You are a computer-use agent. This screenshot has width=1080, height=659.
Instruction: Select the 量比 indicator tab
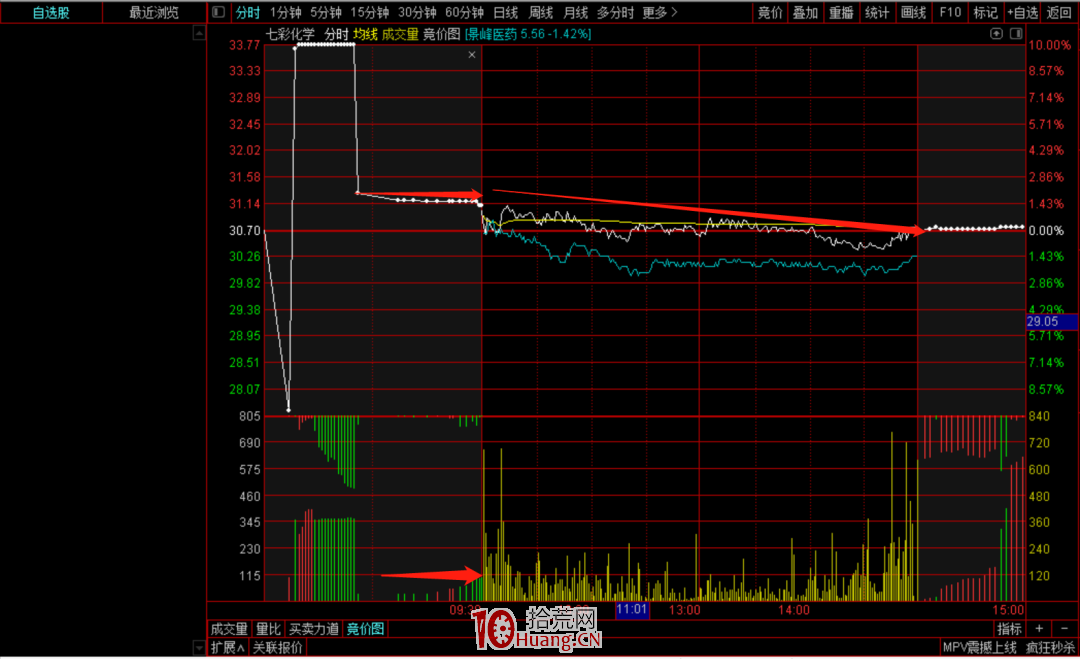click(x=269, y=629)
